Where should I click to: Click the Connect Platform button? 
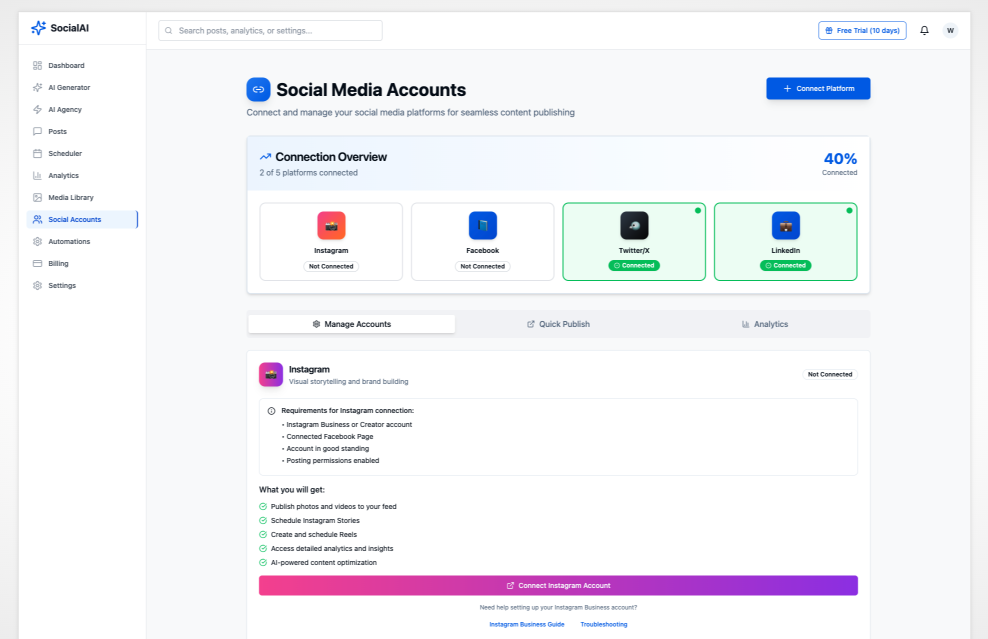point(818,90)
